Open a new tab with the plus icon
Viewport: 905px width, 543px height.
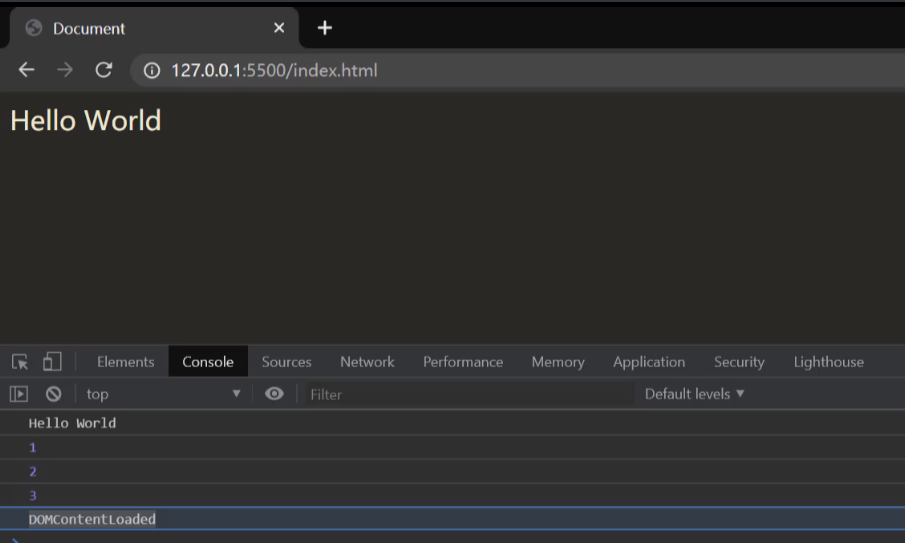tap(325, 28)
